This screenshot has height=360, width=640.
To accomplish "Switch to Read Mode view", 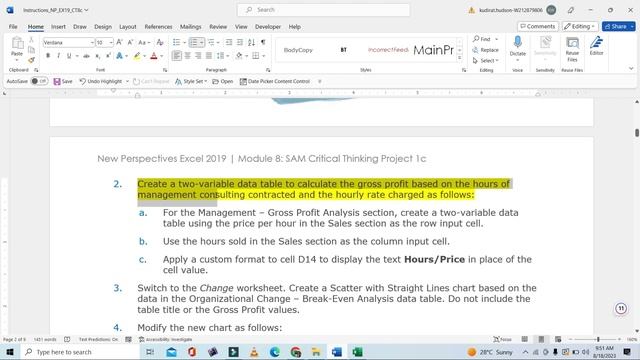I will 525,339.
